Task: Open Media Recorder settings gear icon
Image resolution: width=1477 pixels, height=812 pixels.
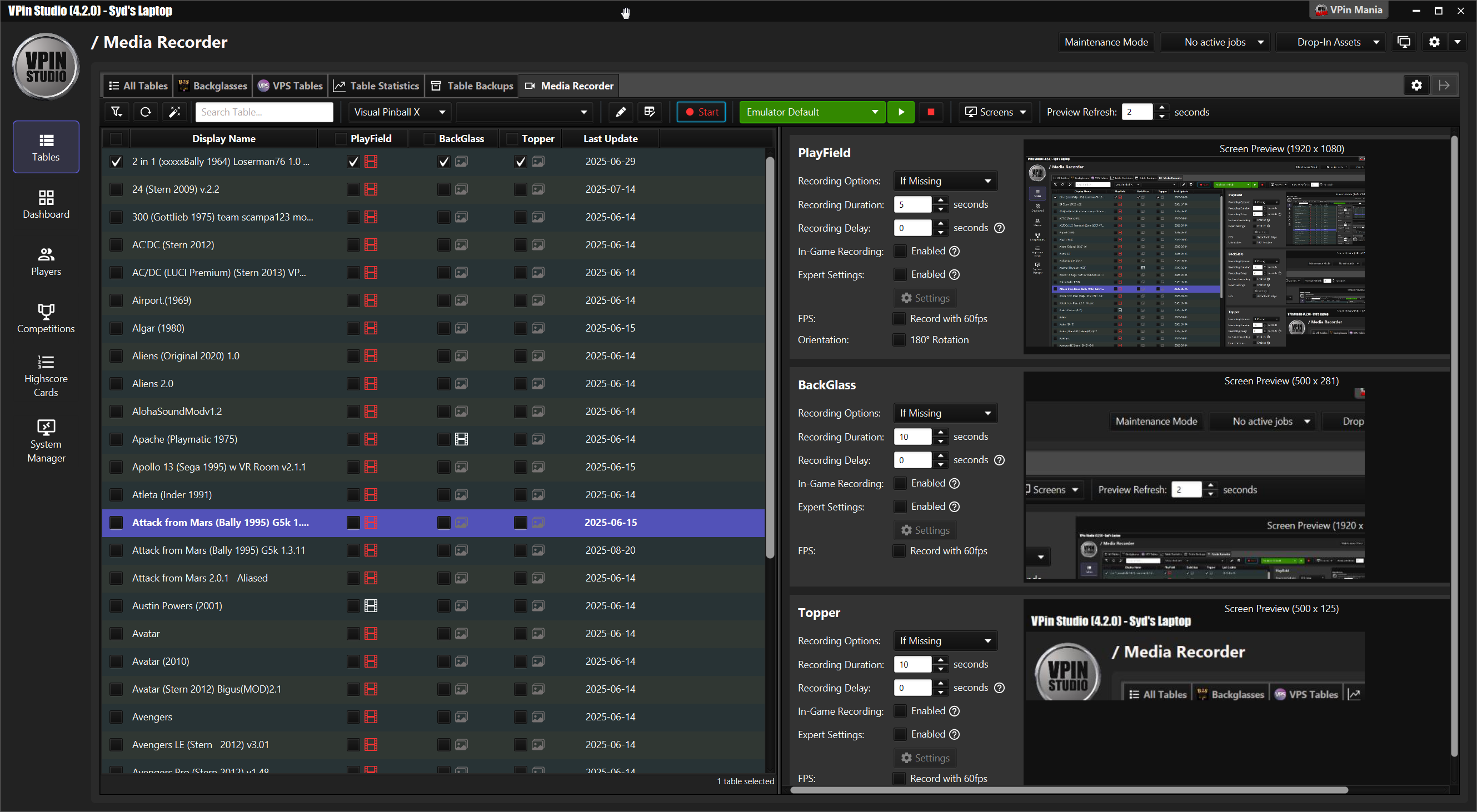Action: point(1416,86)
